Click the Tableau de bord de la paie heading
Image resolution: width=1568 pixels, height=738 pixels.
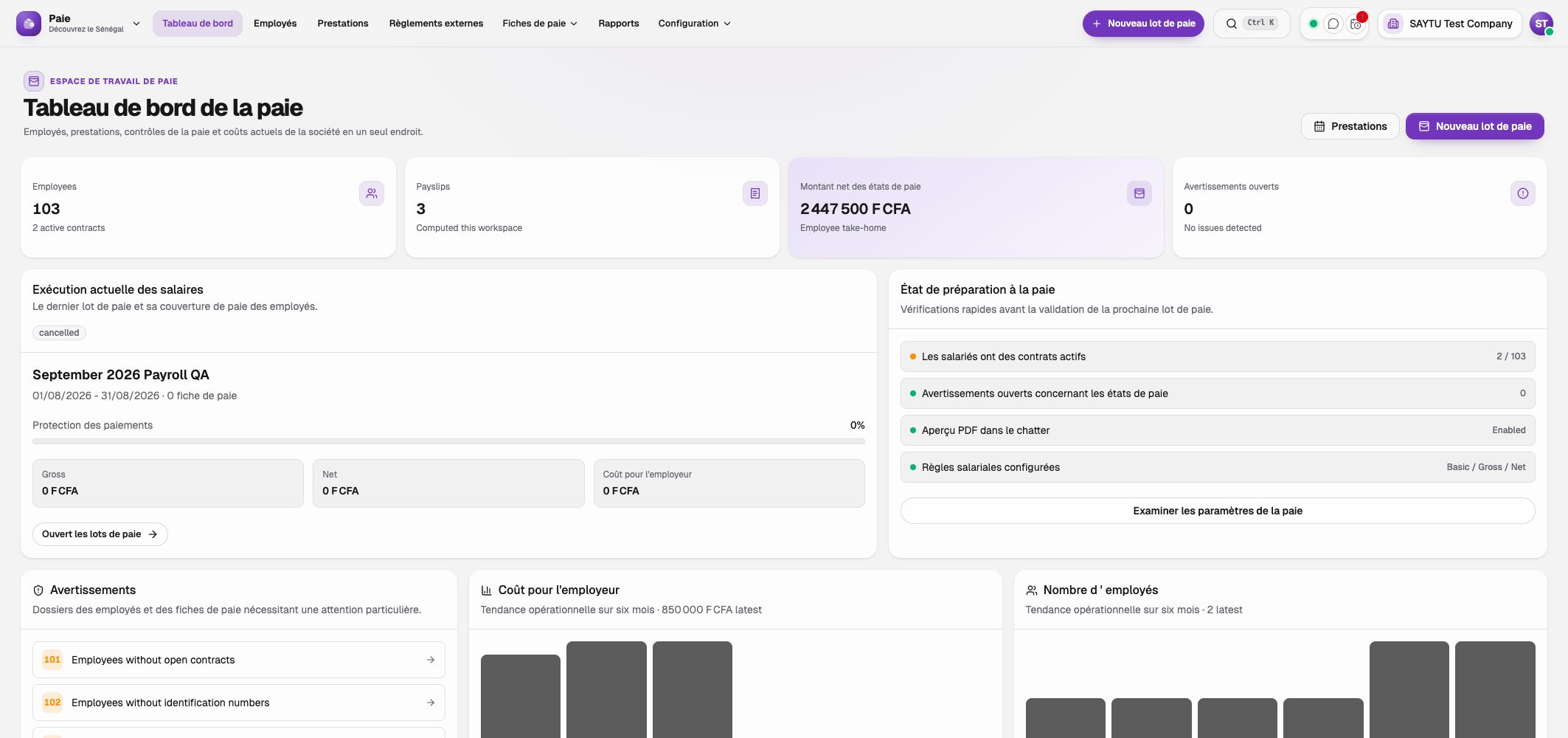click(x=163, y=108)
